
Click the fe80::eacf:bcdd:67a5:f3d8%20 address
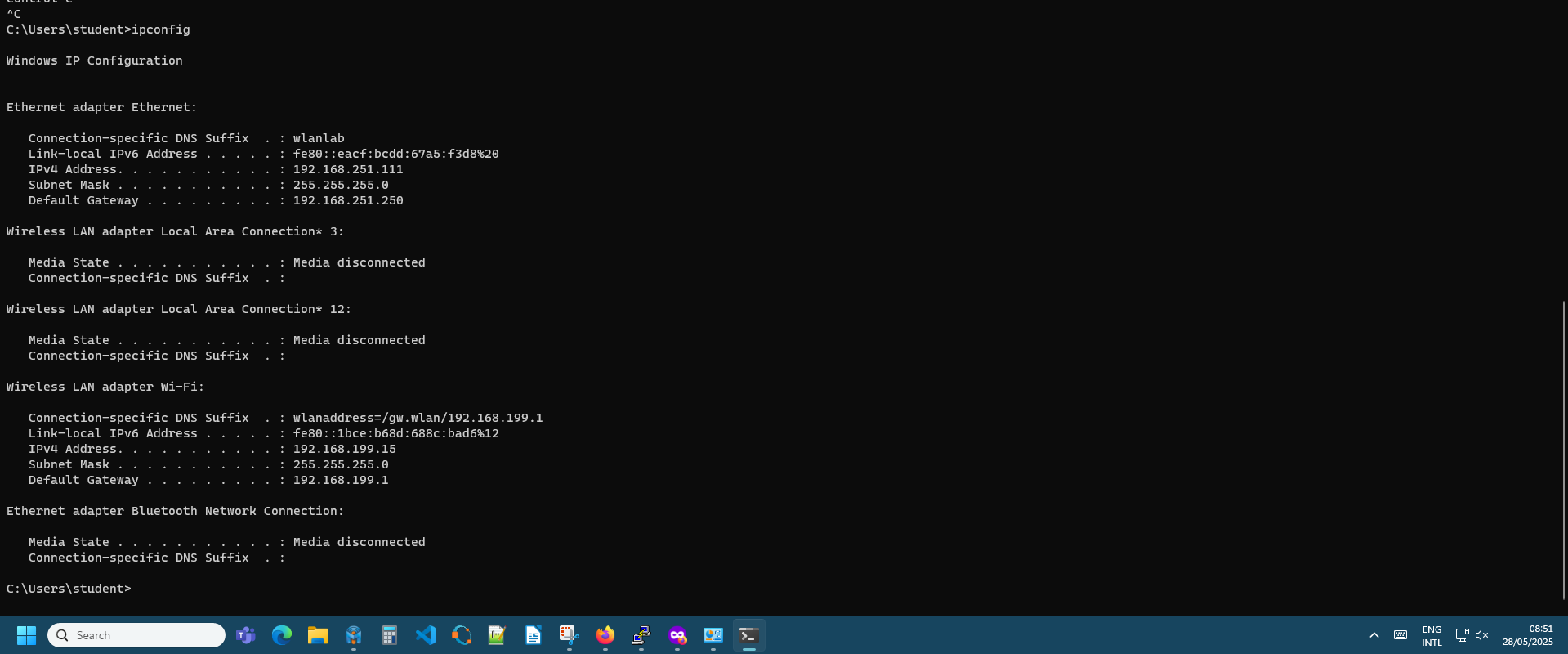[x=396, y=154]
